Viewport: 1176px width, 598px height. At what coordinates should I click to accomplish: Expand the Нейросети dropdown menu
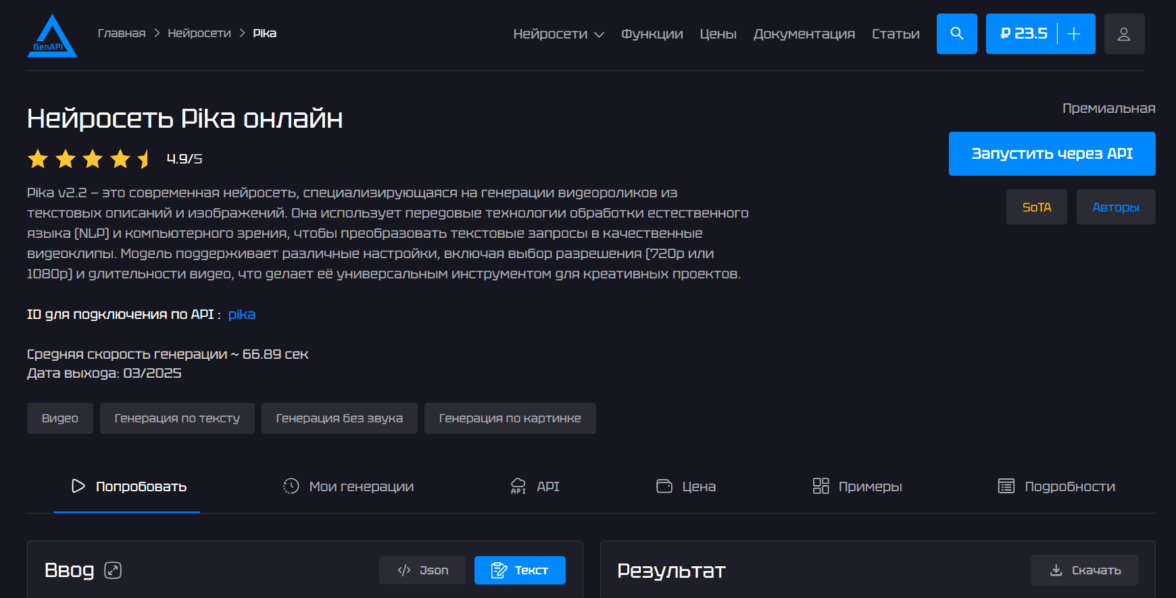558,34
